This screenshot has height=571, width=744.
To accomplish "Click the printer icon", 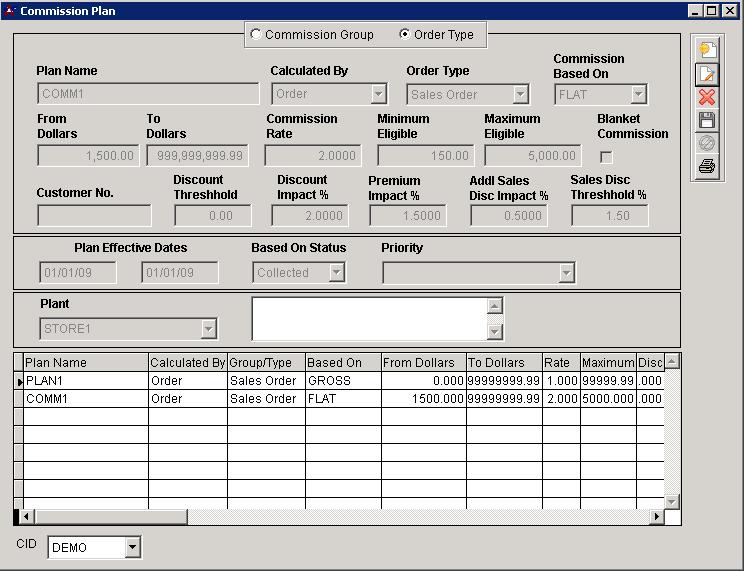I will 707,167.
